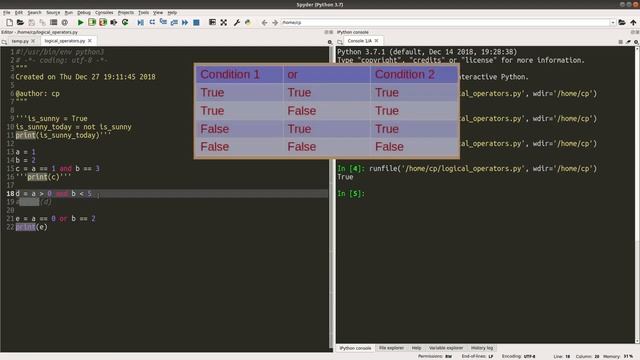This screenshot has width=640, height=360.
Task: Save all files toolbar icon
Action: pos(42,22)
